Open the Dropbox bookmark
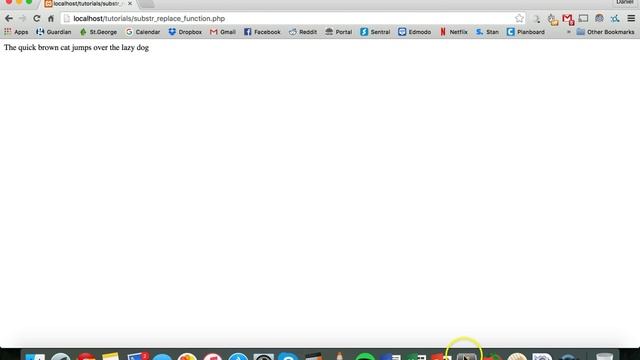This screenshot has width=640, height=360. pos(185,32)
